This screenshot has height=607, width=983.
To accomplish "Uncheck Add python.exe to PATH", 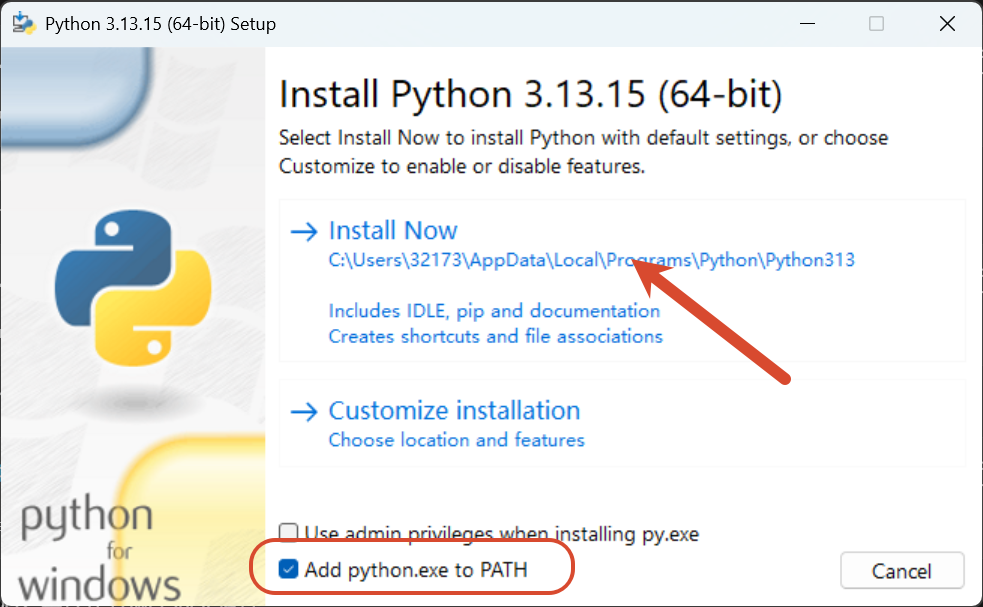I will pyautogui.click(x=288, y=569).
